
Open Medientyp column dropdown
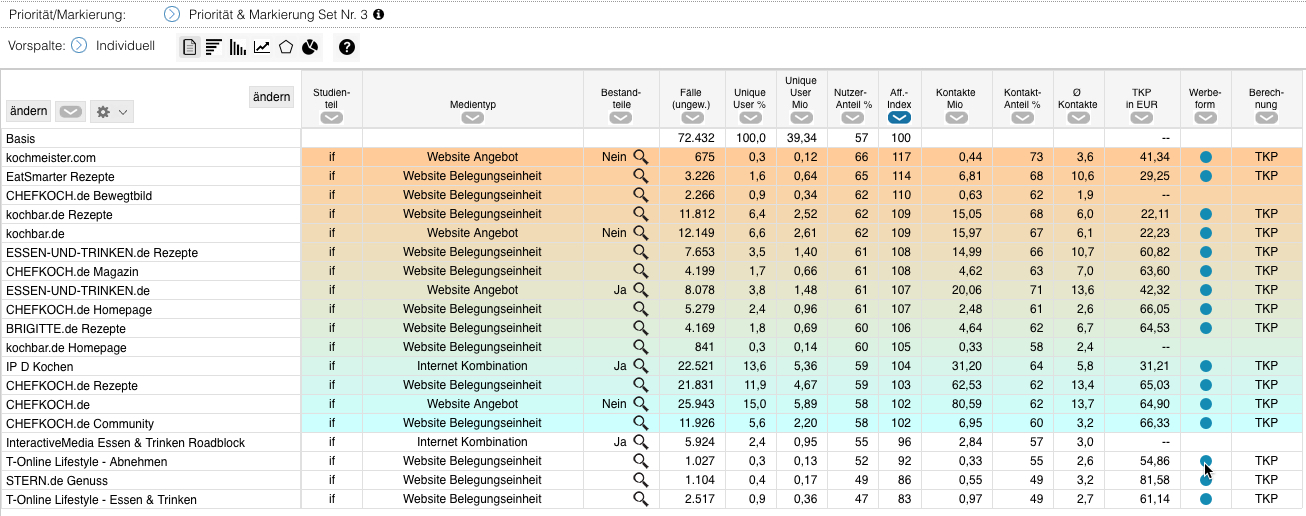point(473,118)
